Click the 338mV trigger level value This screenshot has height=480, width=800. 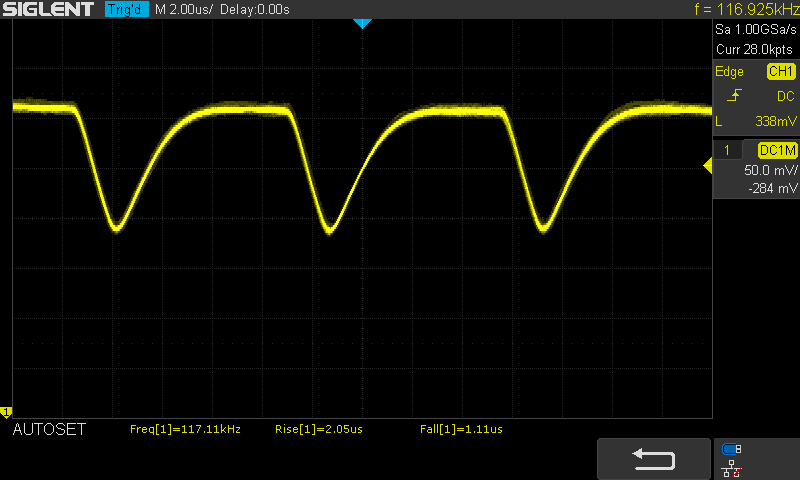click(776, 121)
